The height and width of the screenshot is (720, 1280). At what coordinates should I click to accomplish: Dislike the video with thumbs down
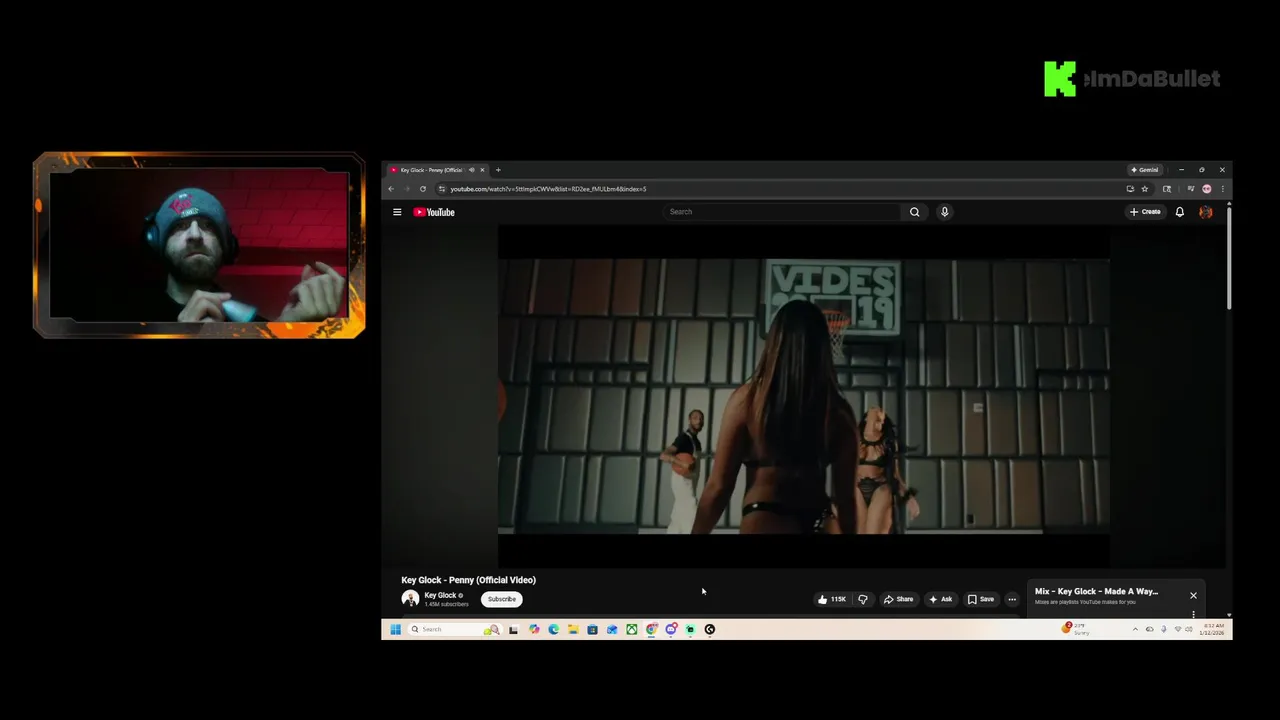pyautogui.click(x=862, y=599)
